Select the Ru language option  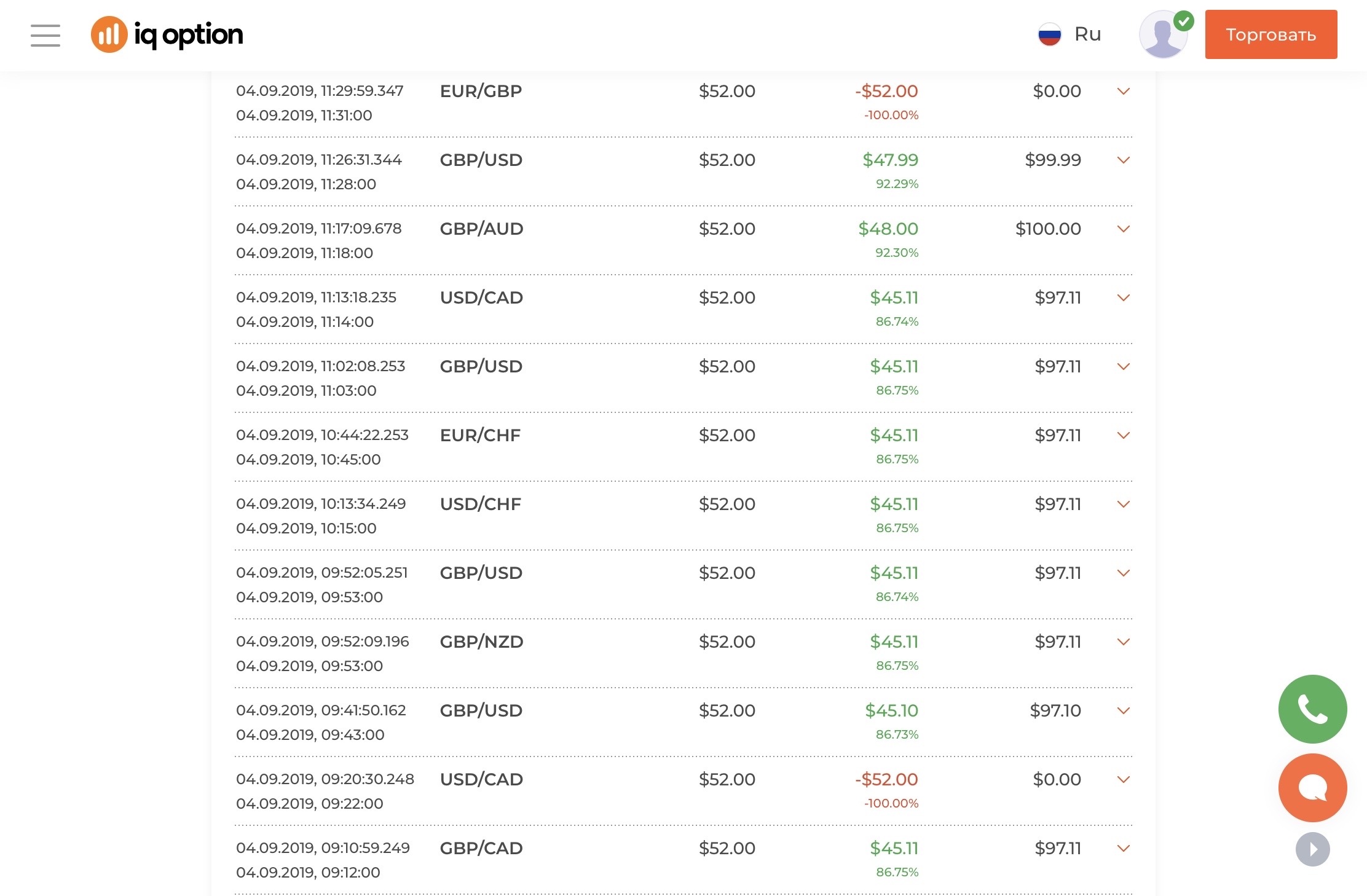click(1087, 34)
